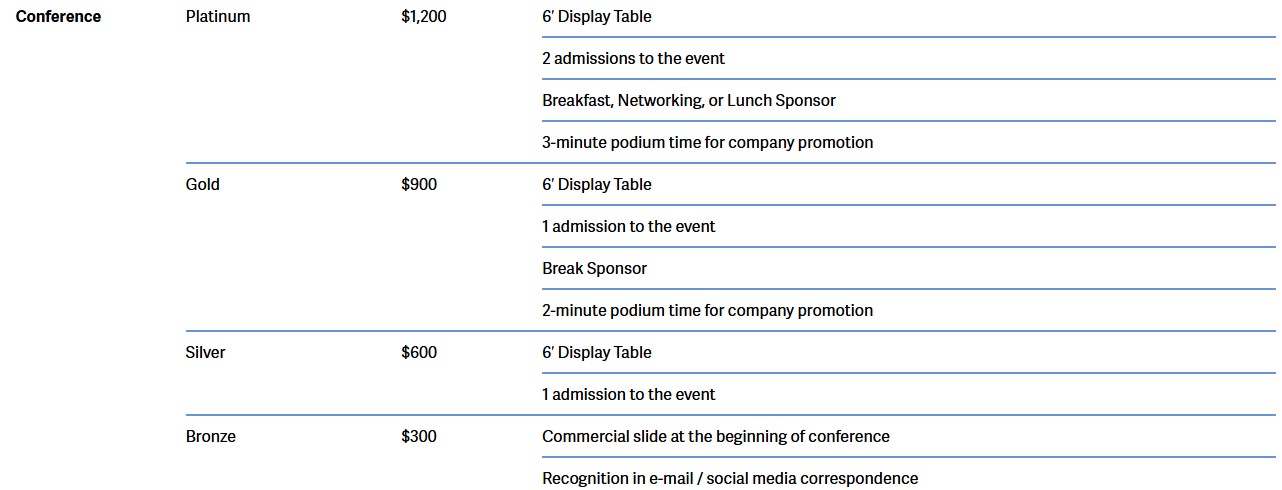The width and height of the screenshot is (1282, 490).
Task: Click the 6′ Display Table text in Gold row
Action: click(597, 185)
